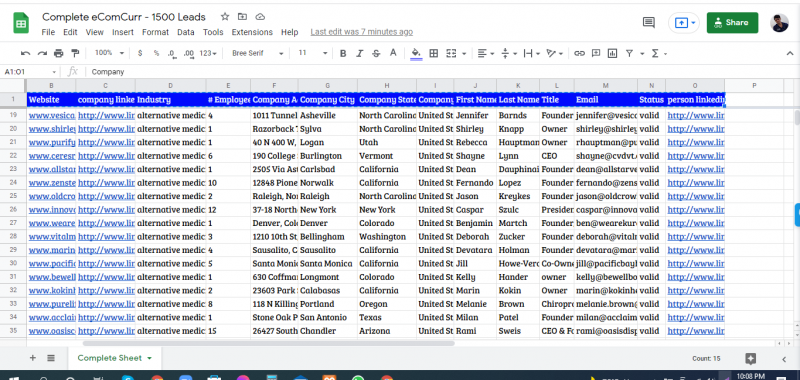The width and height of the screenshot is (800, 380).
Task: Select the Paint format tool
Action: pyautogui.click(x=75, y=53)
